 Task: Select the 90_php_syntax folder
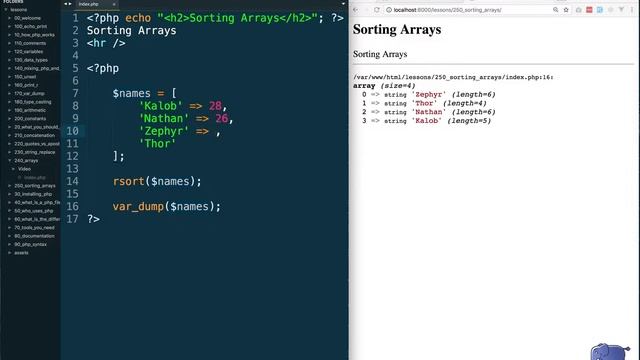point(30,244)
